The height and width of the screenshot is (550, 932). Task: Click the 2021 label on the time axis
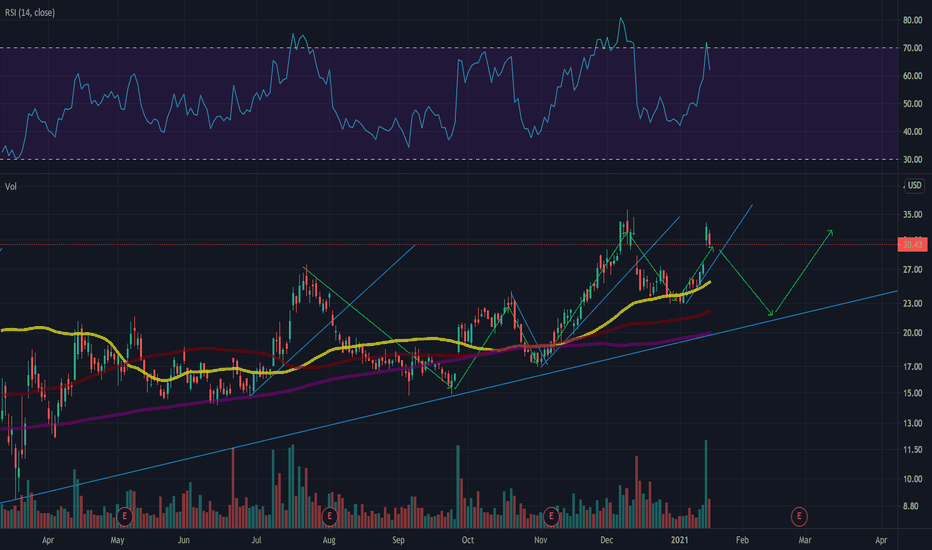(679, 540)
